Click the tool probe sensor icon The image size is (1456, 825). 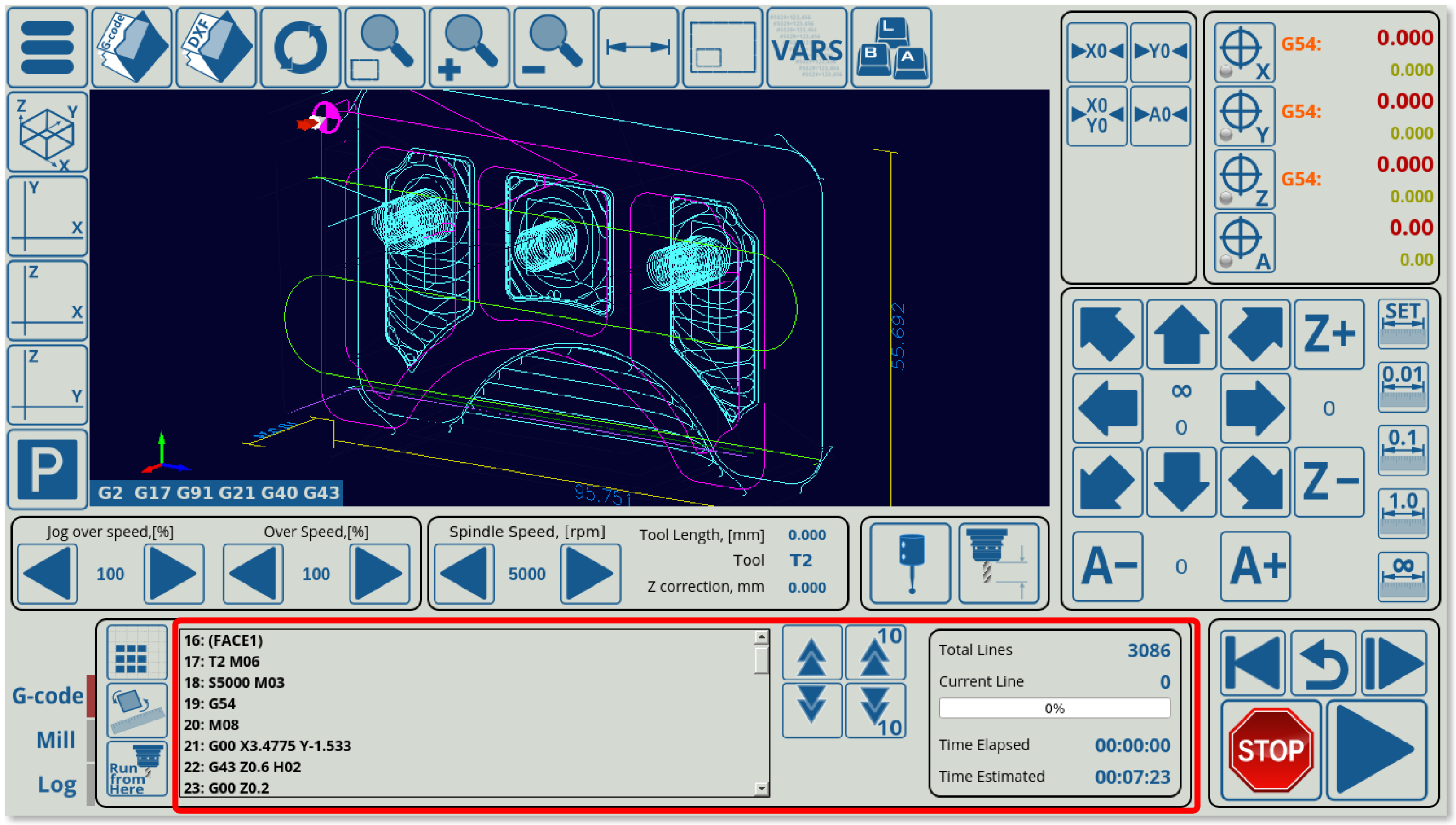(x=911, y=563)
